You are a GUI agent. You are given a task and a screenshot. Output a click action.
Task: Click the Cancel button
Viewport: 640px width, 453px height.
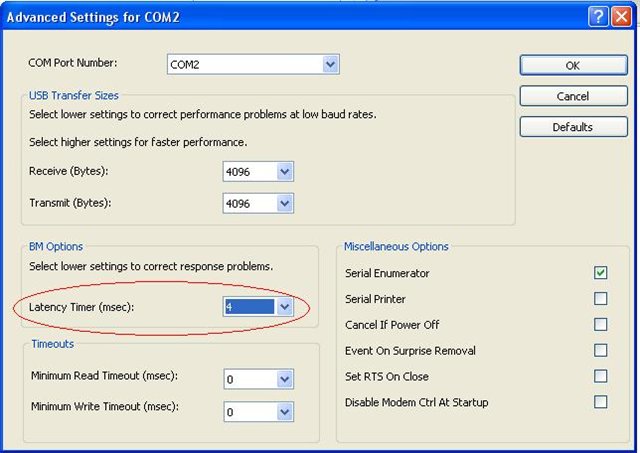[573, 96]
